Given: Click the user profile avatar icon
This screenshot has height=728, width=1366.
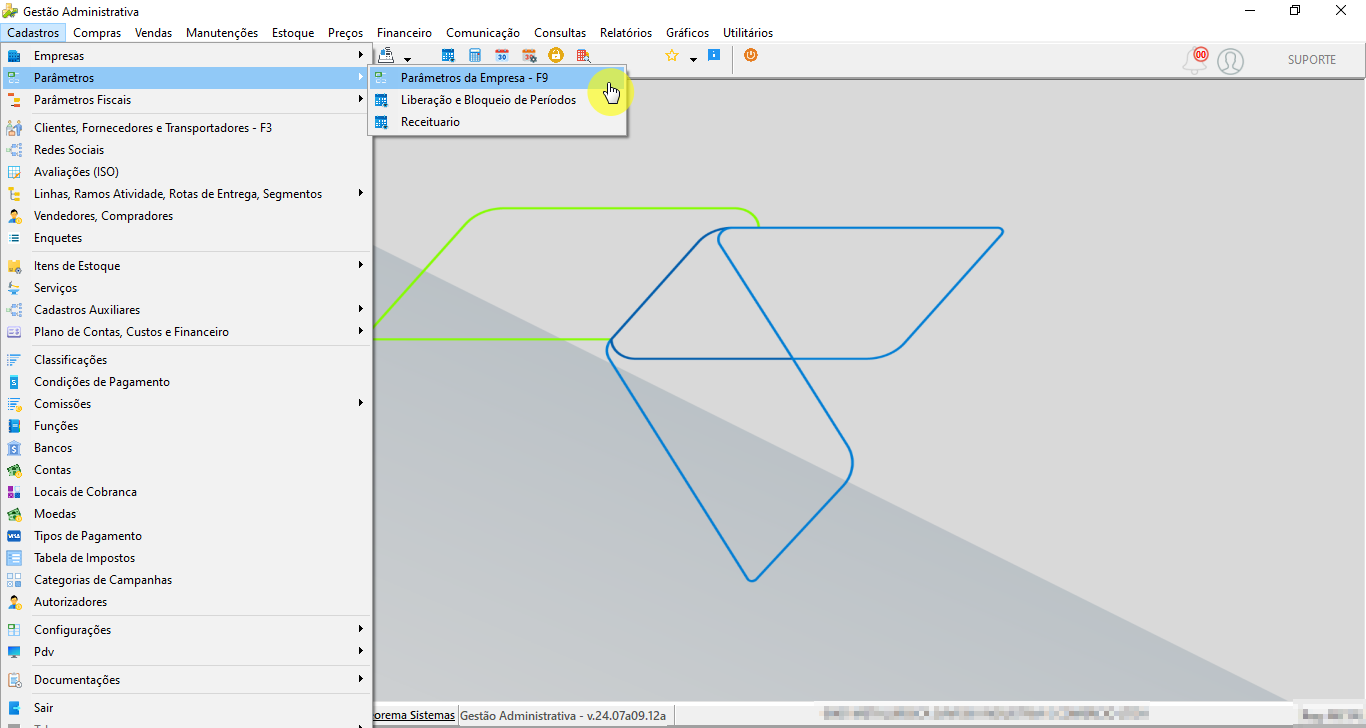Looking at the screenshot, I should pyautogui.click(x=1231, y=61).
